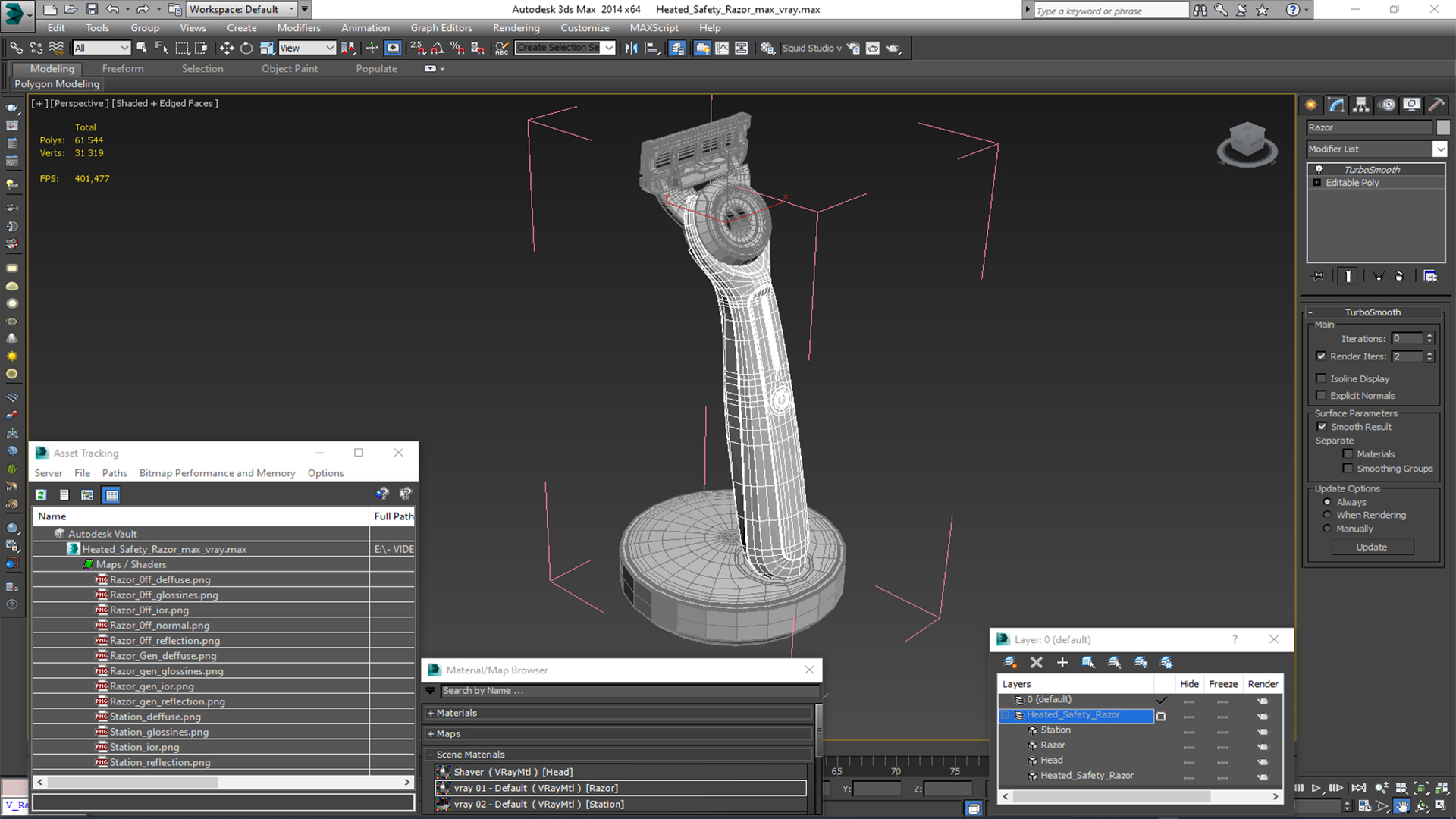Click Select Highlighted Objects layer icon

(1088, 662)
